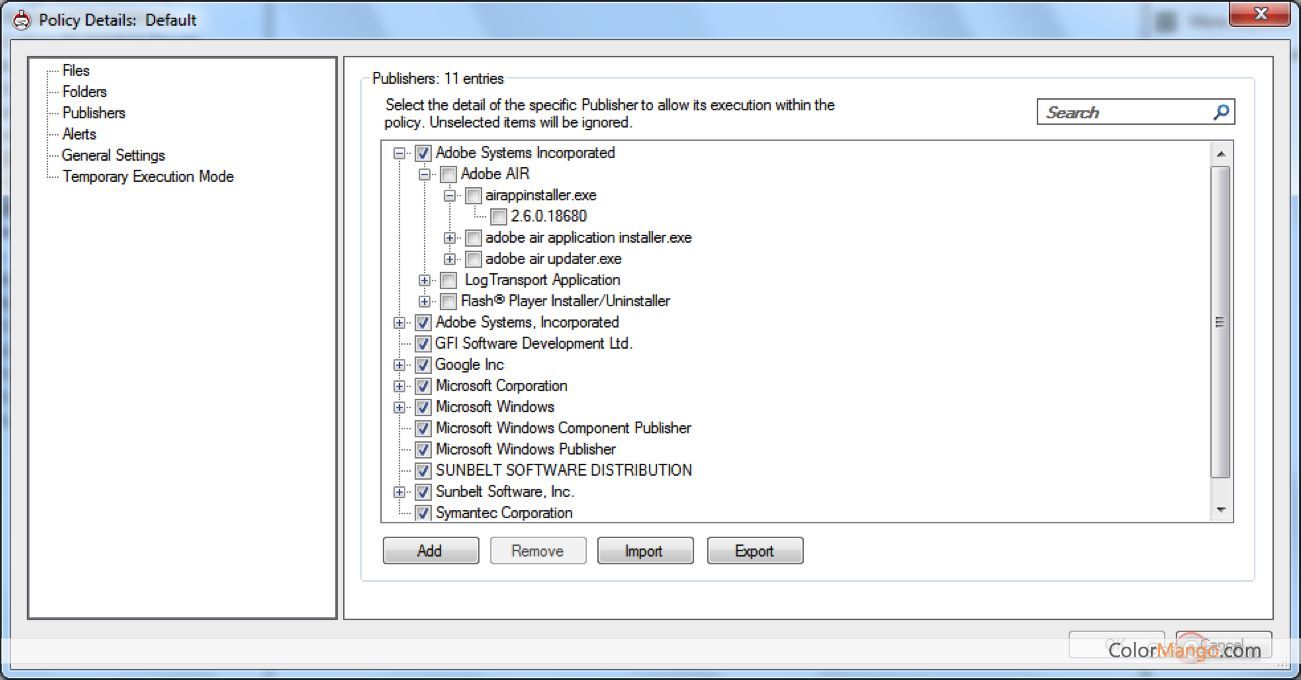The width and height of the screenshot is (1301, 680).
Task: Expand the Sunbelt Software, Inc. node
Action: 399,491
